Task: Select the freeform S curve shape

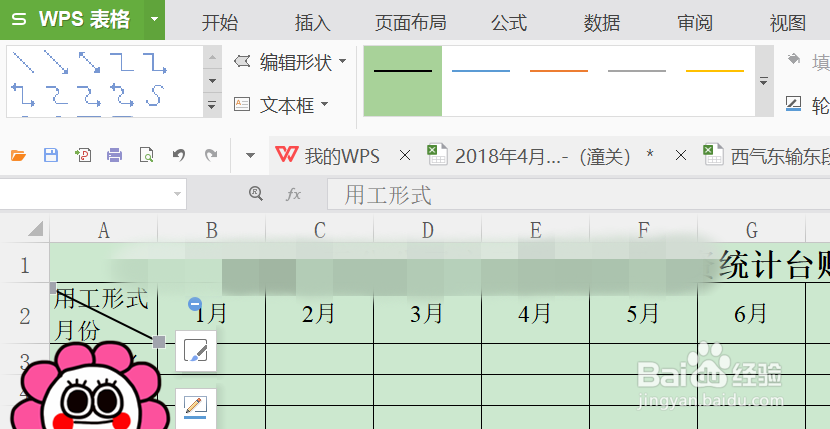Action: point(155,95)
